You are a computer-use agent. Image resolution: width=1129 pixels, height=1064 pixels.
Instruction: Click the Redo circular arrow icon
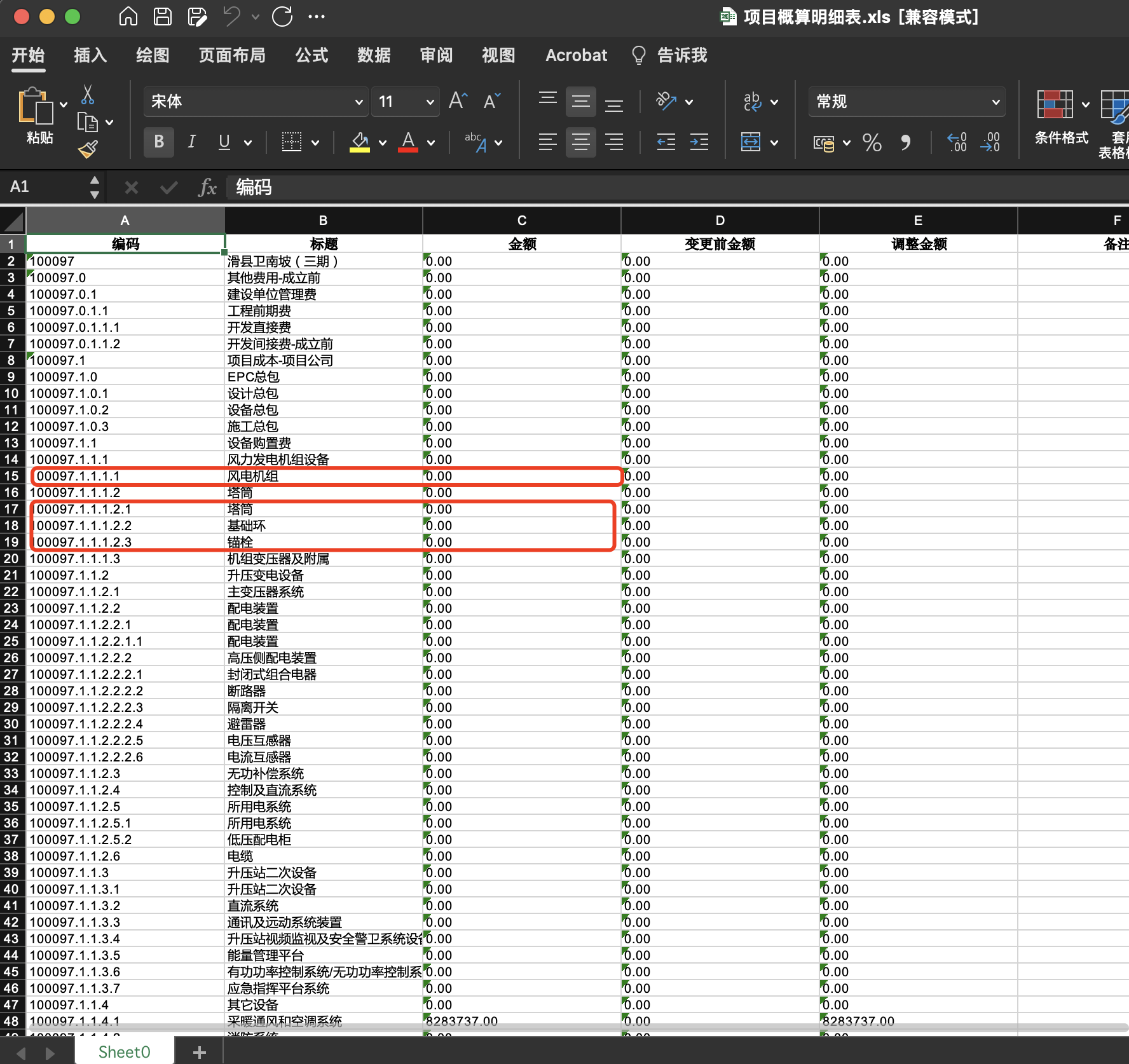point(282,16)
